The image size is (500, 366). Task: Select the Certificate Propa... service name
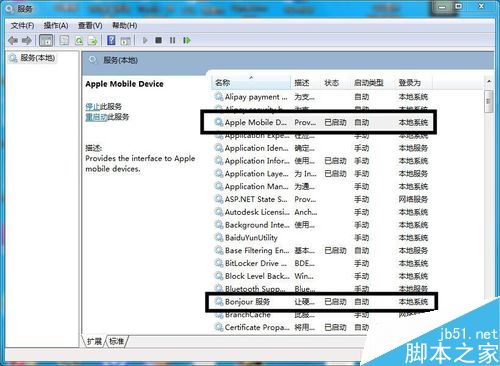pyautogui.click(x=257, y=327)
